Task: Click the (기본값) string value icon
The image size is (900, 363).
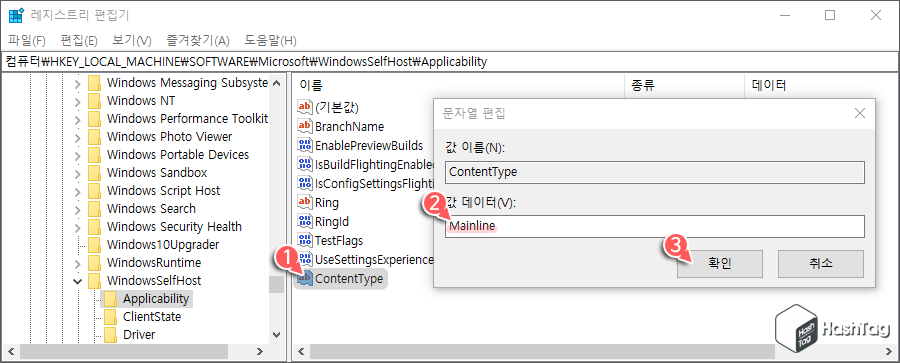Action: 304,107
